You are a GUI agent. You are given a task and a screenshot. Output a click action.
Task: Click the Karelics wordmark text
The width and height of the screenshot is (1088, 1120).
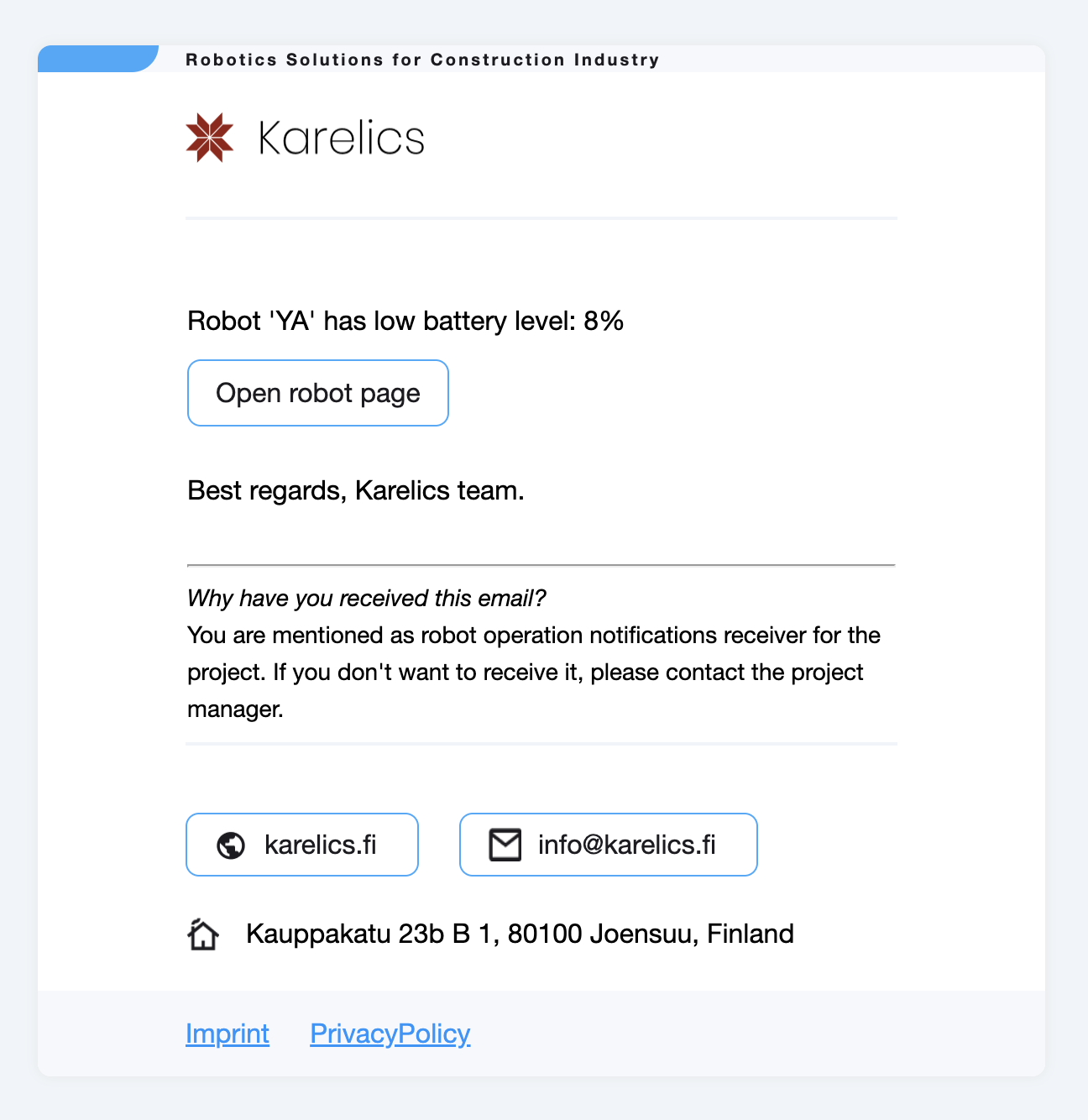341,139
